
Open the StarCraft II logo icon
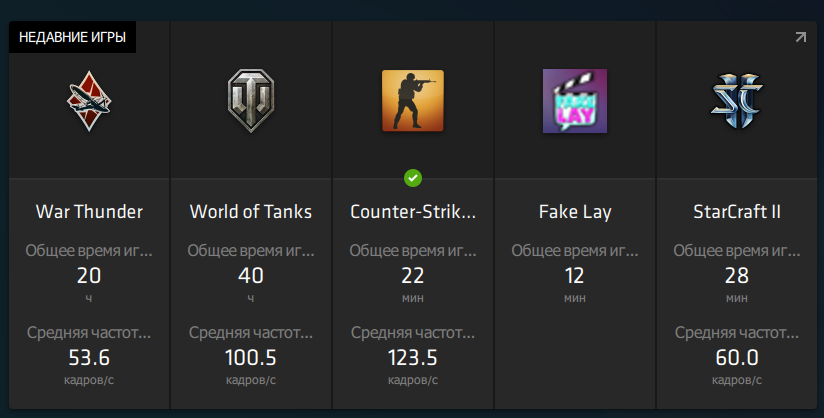click(x=736, y=101)
